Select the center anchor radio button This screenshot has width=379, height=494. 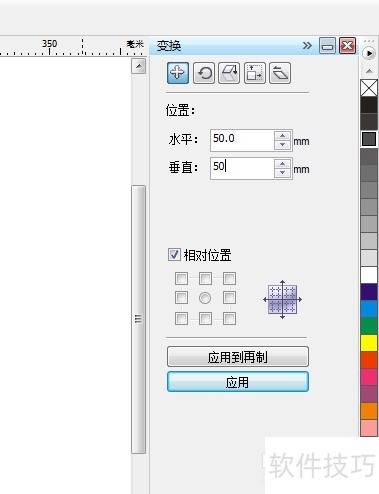point(205,298)
